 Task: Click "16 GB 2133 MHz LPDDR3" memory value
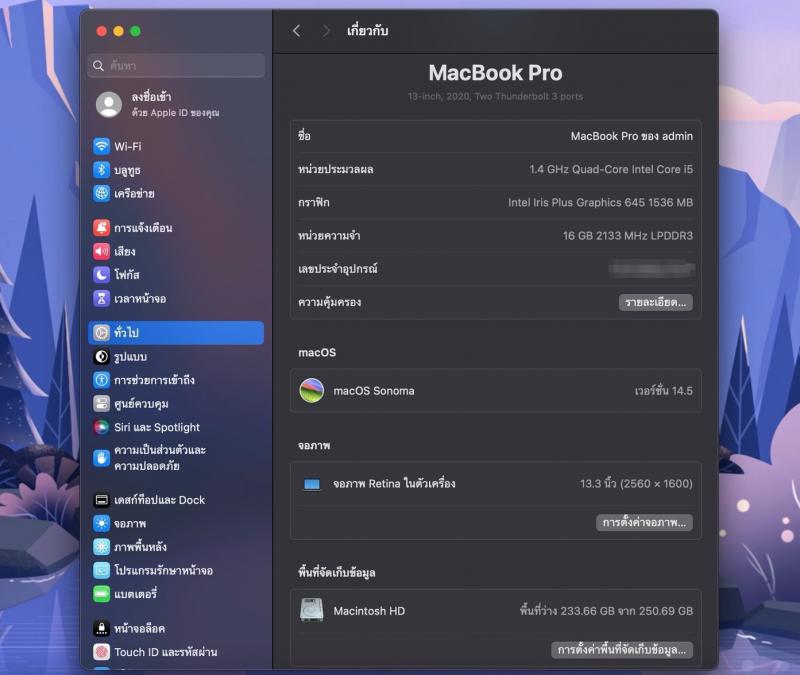pyautogui.click(x=628, y=236)
